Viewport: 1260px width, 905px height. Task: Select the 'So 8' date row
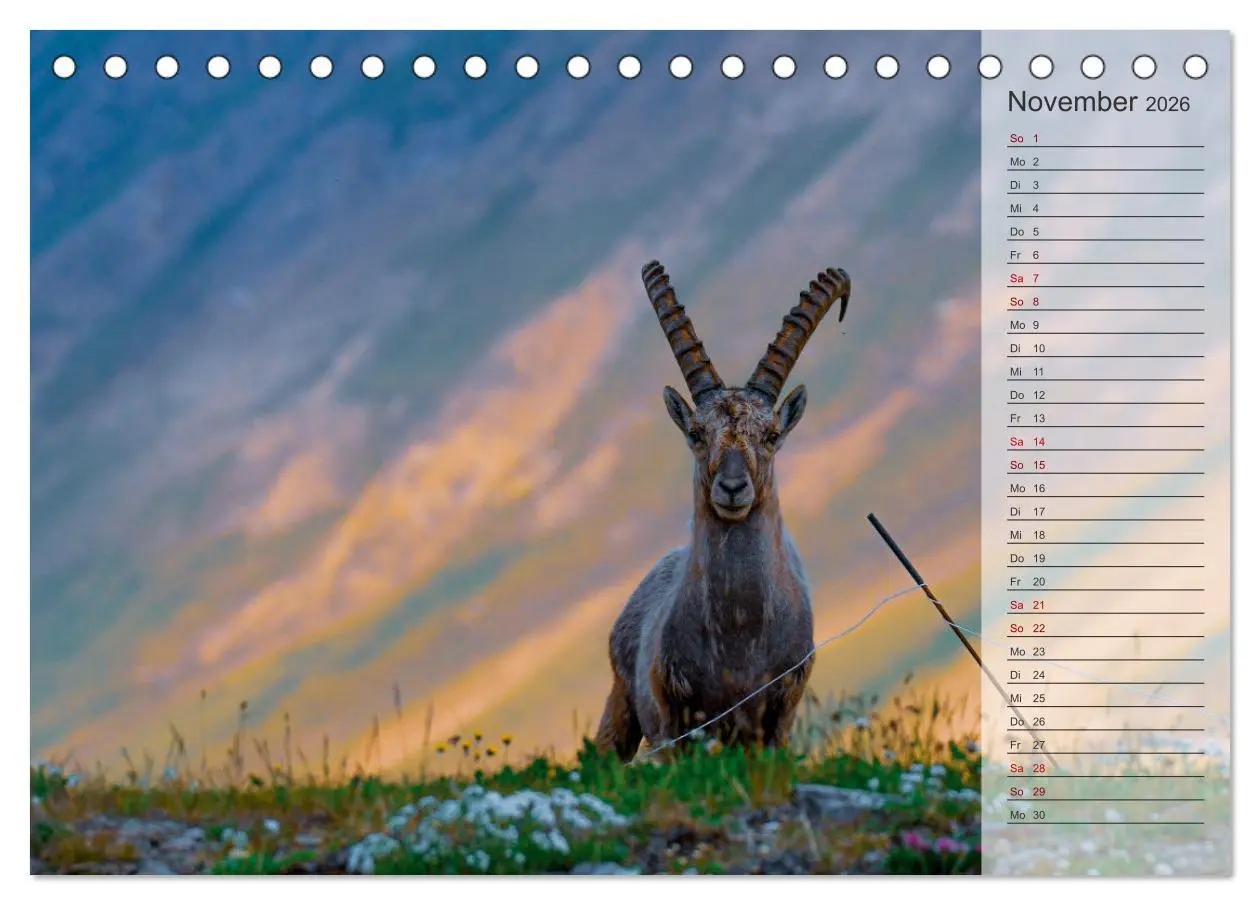point(1105,301)
